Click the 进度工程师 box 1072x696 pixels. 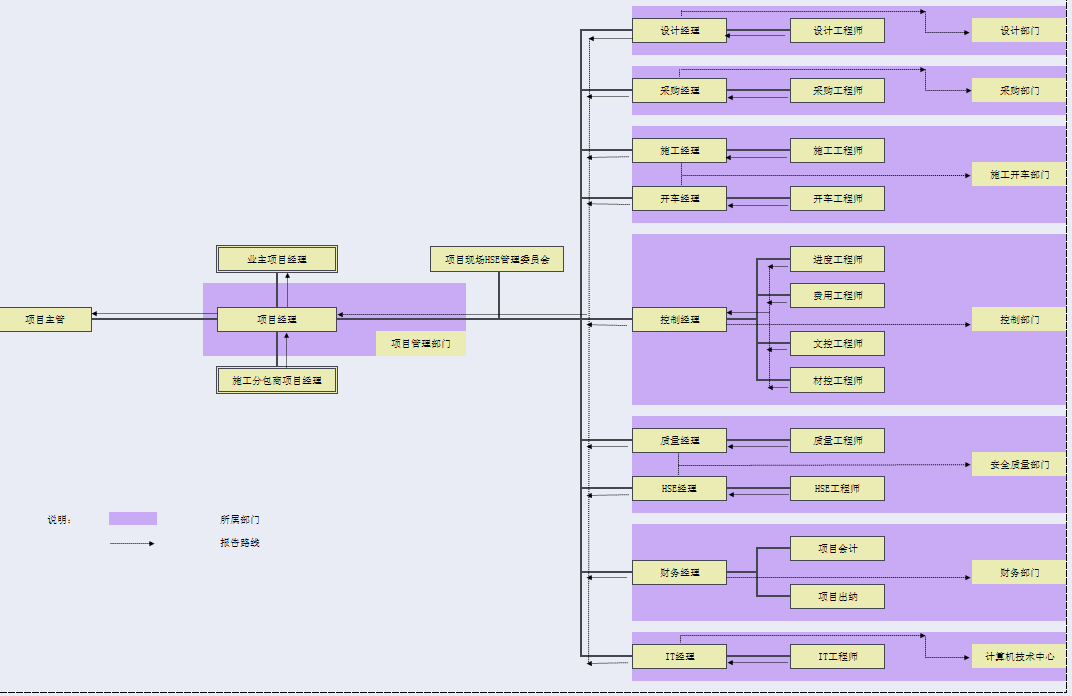pos(837,259)
